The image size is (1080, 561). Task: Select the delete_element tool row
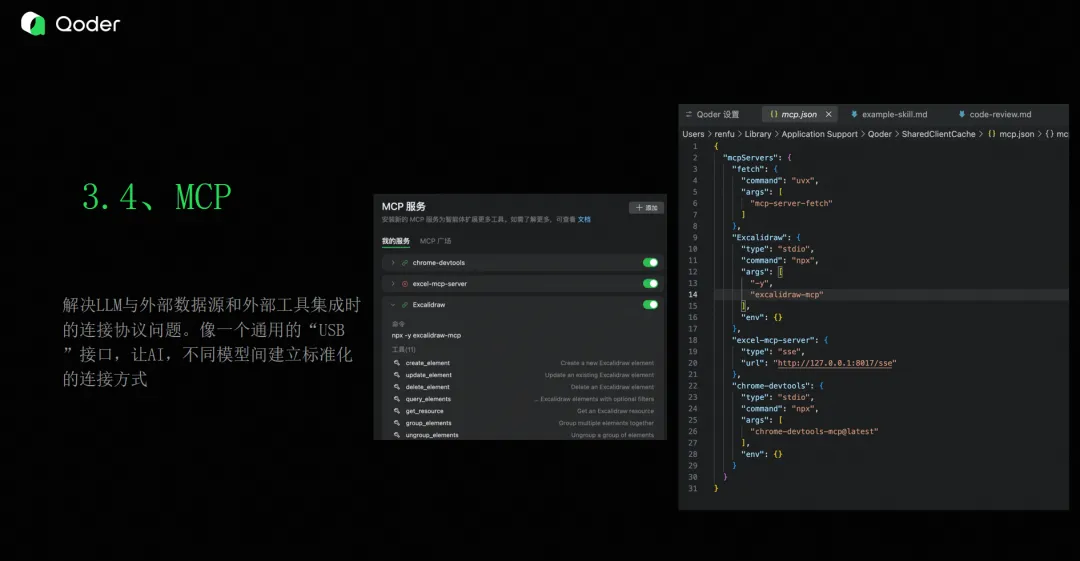pyautogui.click(x=523, y=387)
